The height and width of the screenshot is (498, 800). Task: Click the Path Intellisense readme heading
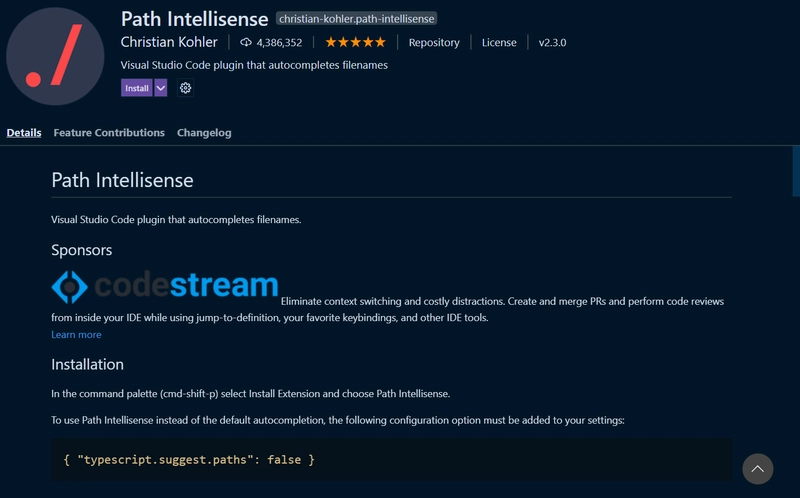(x=122, y=180)
